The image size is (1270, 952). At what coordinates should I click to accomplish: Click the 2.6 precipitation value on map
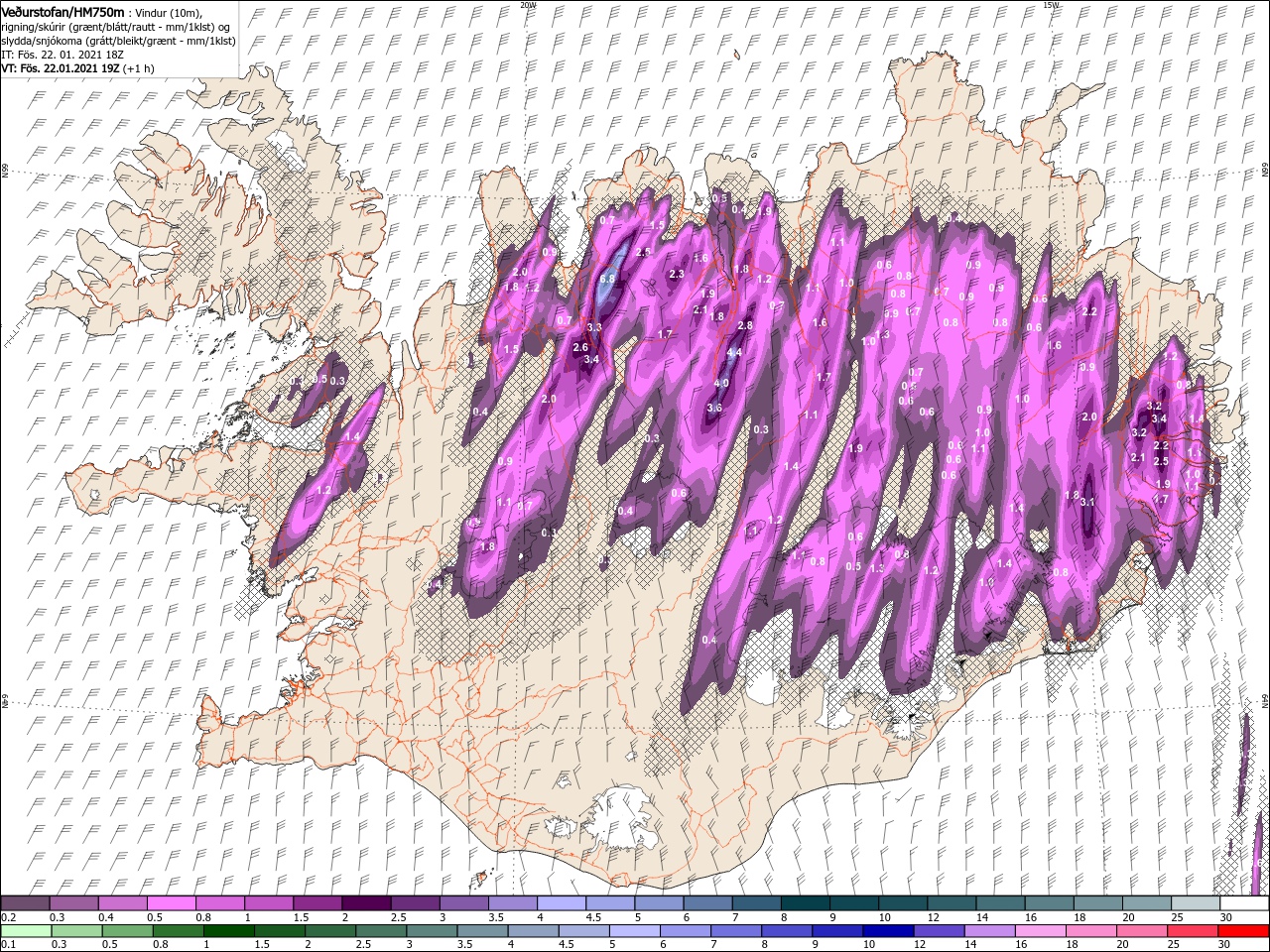point(581,347)
